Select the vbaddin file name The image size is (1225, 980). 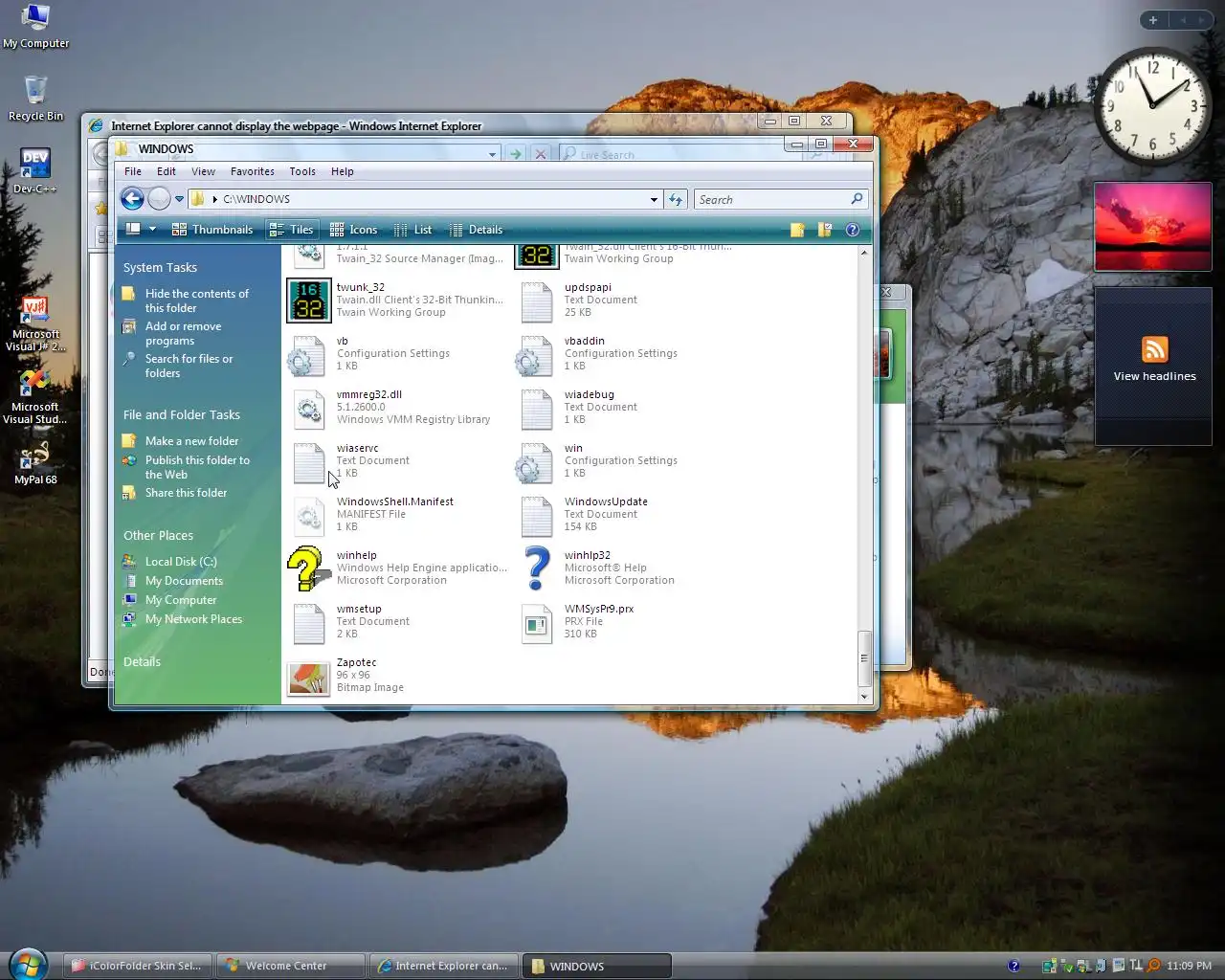[584, 341]
